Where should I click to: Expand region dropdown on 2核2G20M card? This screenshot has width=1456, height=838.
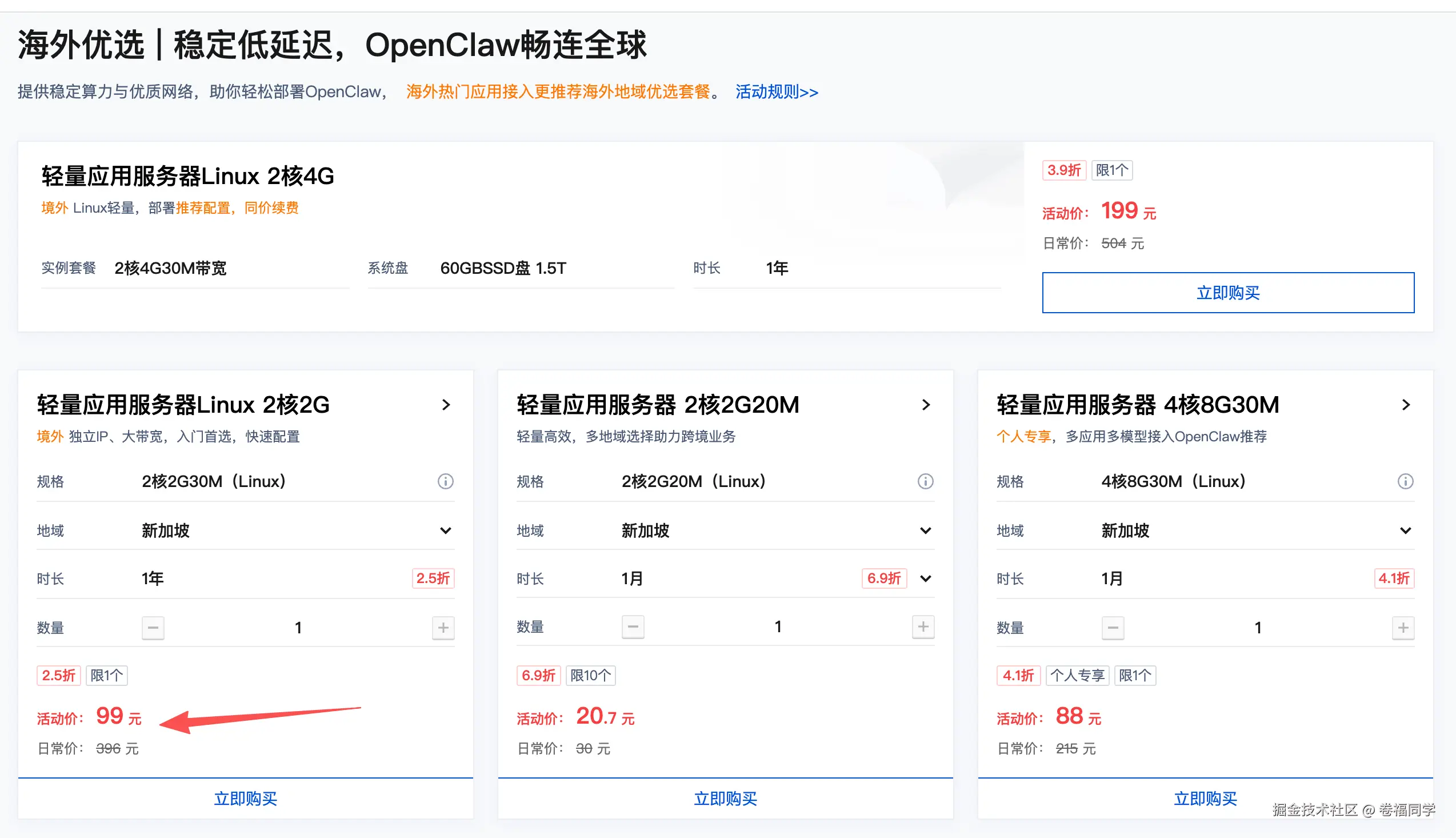(x=925, y=530)
